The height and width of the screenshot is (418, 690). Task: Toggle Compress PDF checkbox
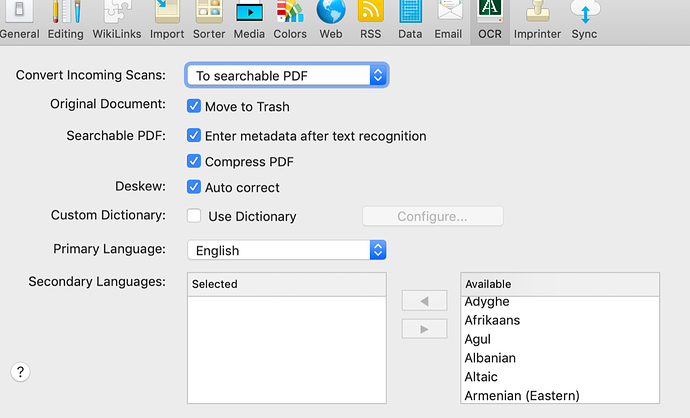point(194,161)
